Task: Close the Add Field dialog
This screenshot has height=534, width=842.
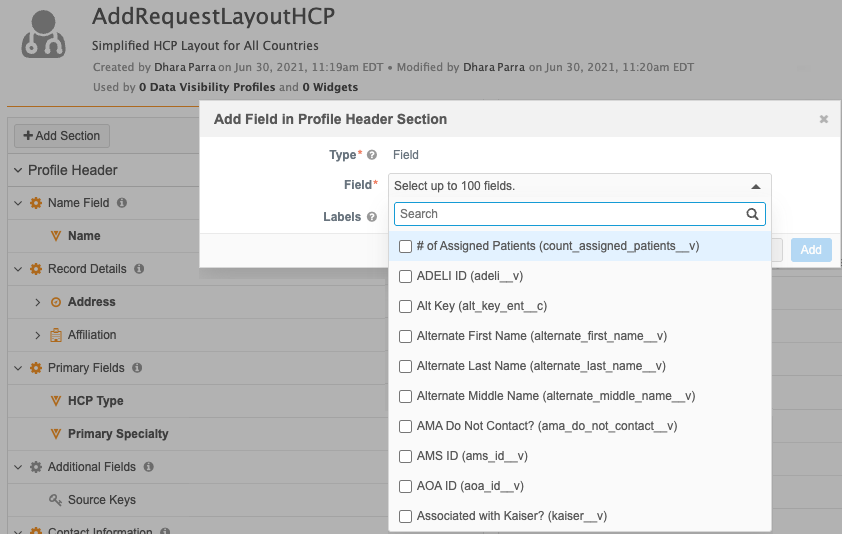Action: (x=824, y=119)
